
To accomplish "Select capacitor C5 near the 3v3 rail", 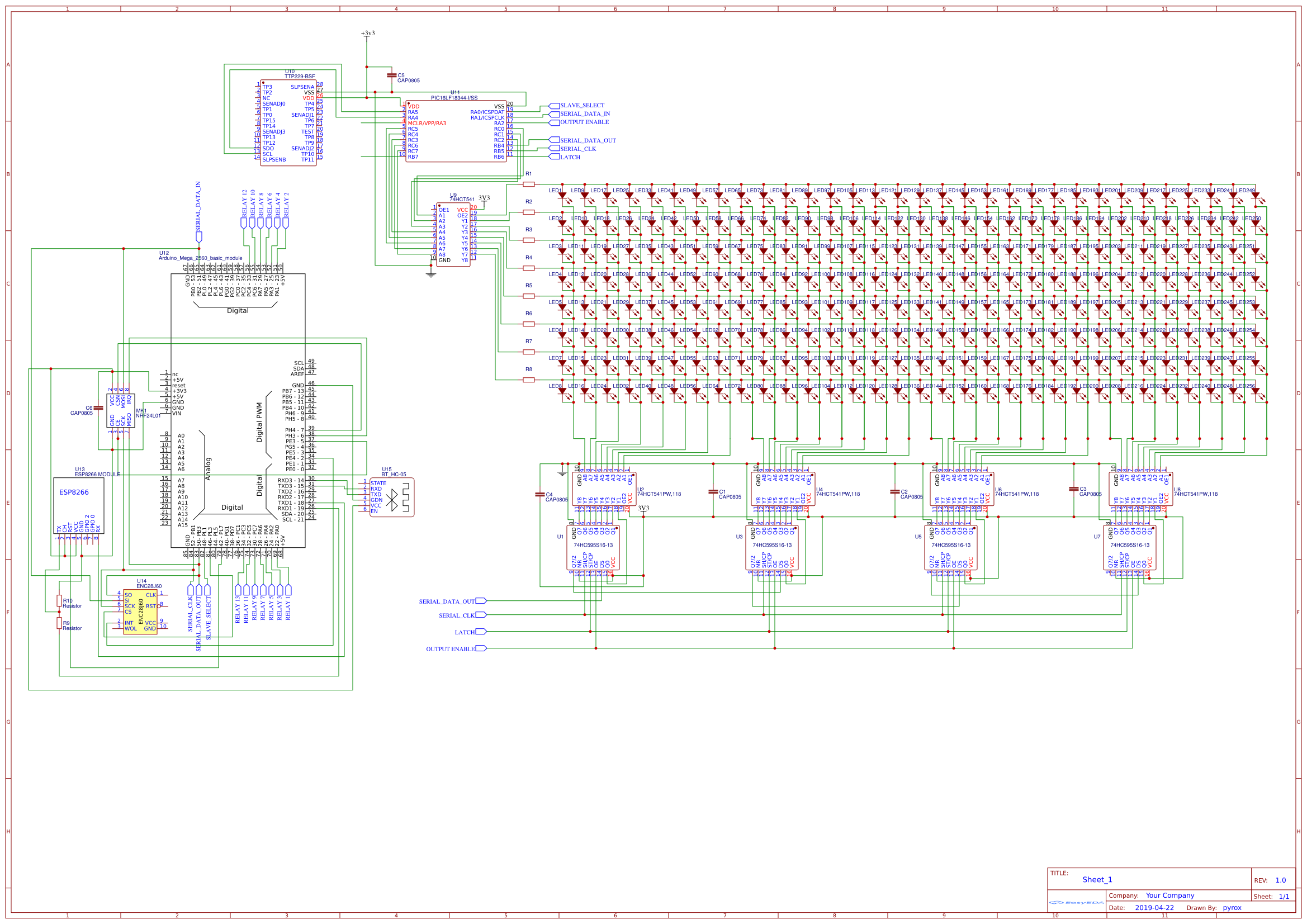I will point(392,75).
